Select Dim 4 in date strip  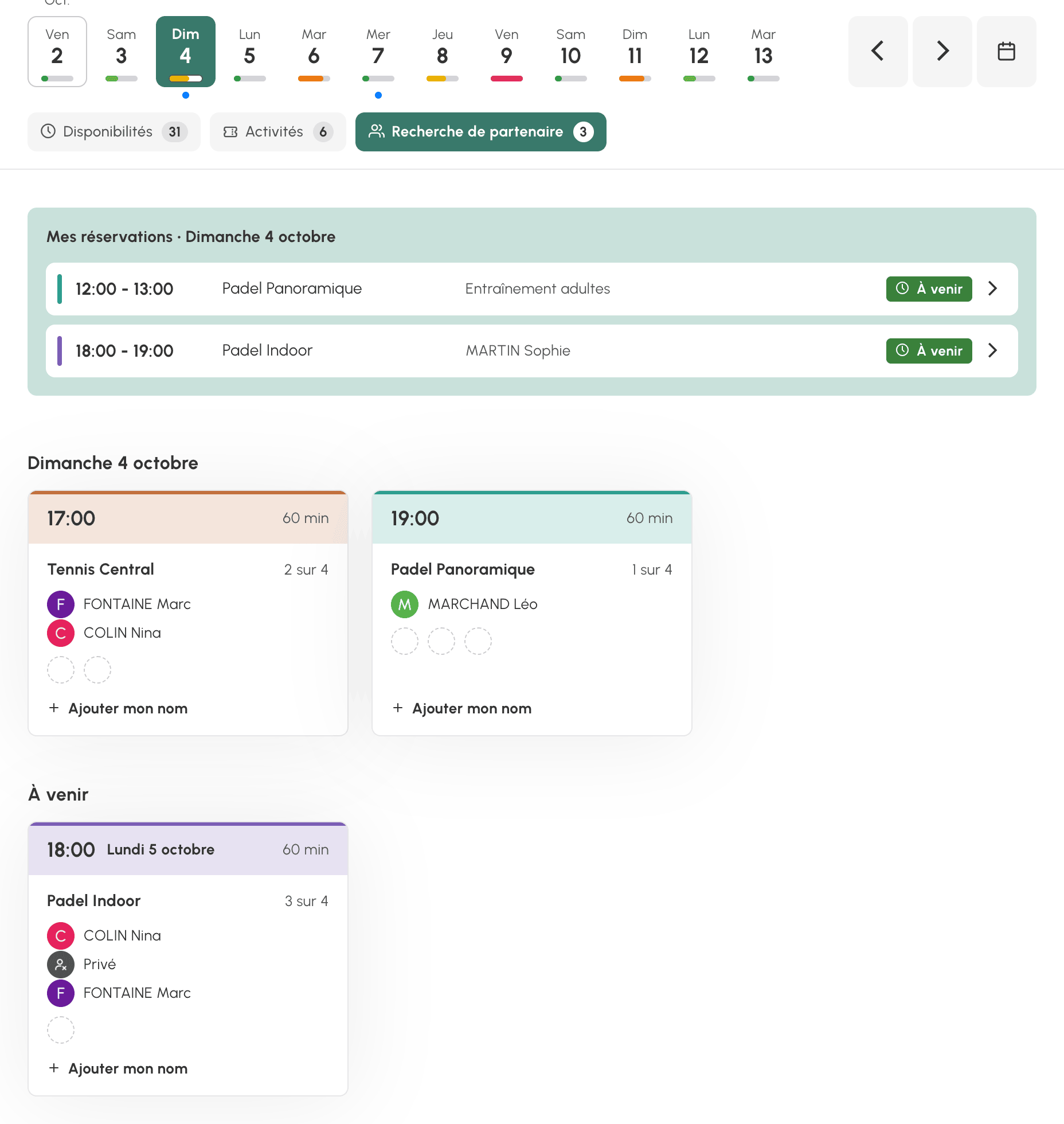(x=186, y=52)
